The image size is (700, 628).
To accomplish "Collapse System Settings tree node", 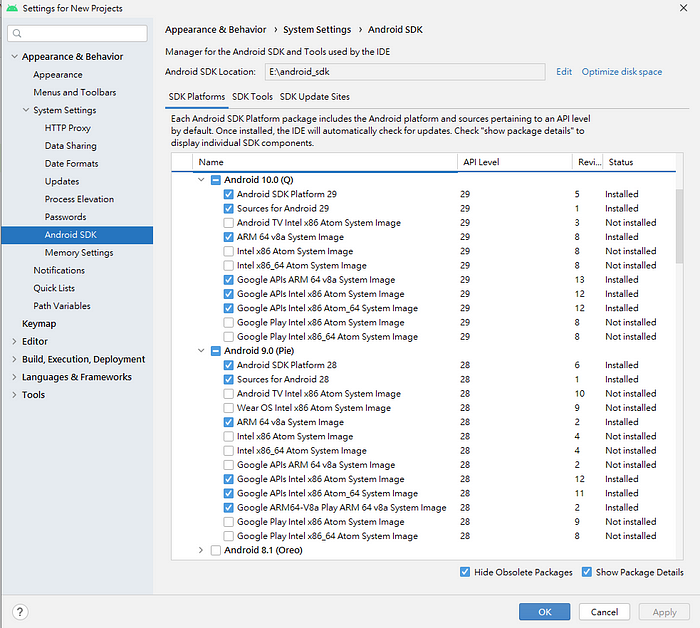I will 26,110.
